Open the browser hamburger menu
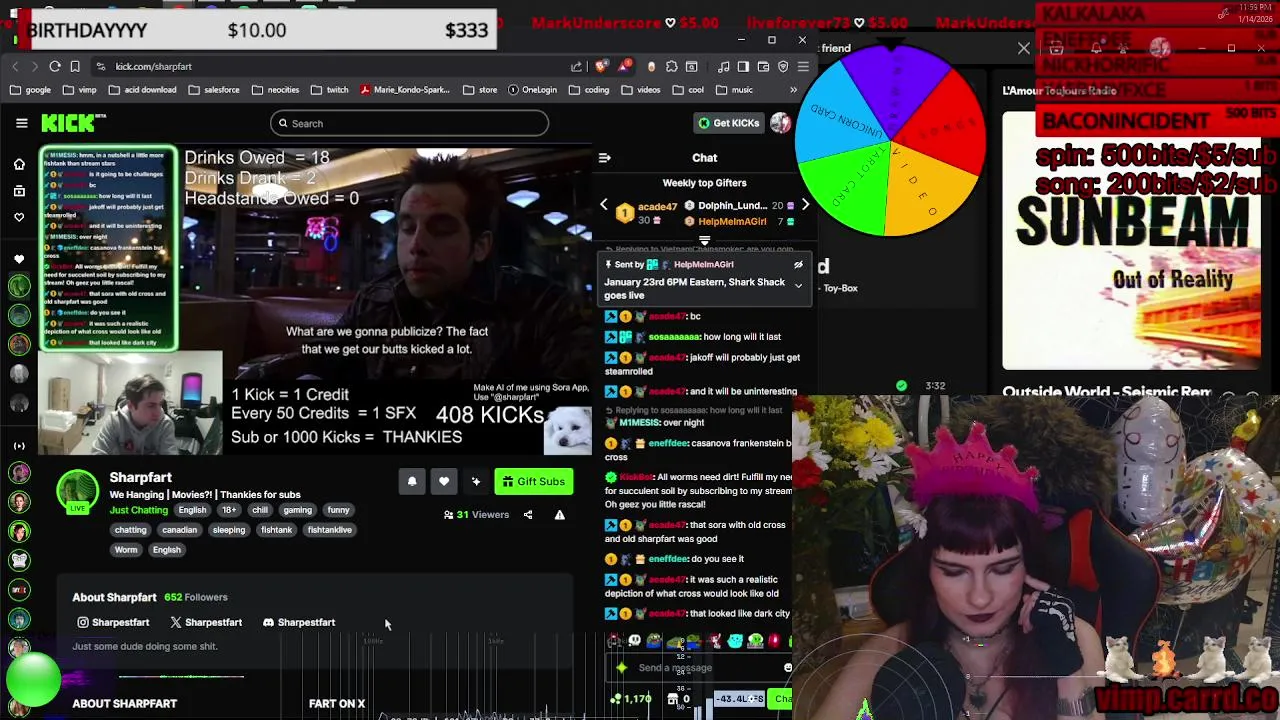 pos(803,66)
